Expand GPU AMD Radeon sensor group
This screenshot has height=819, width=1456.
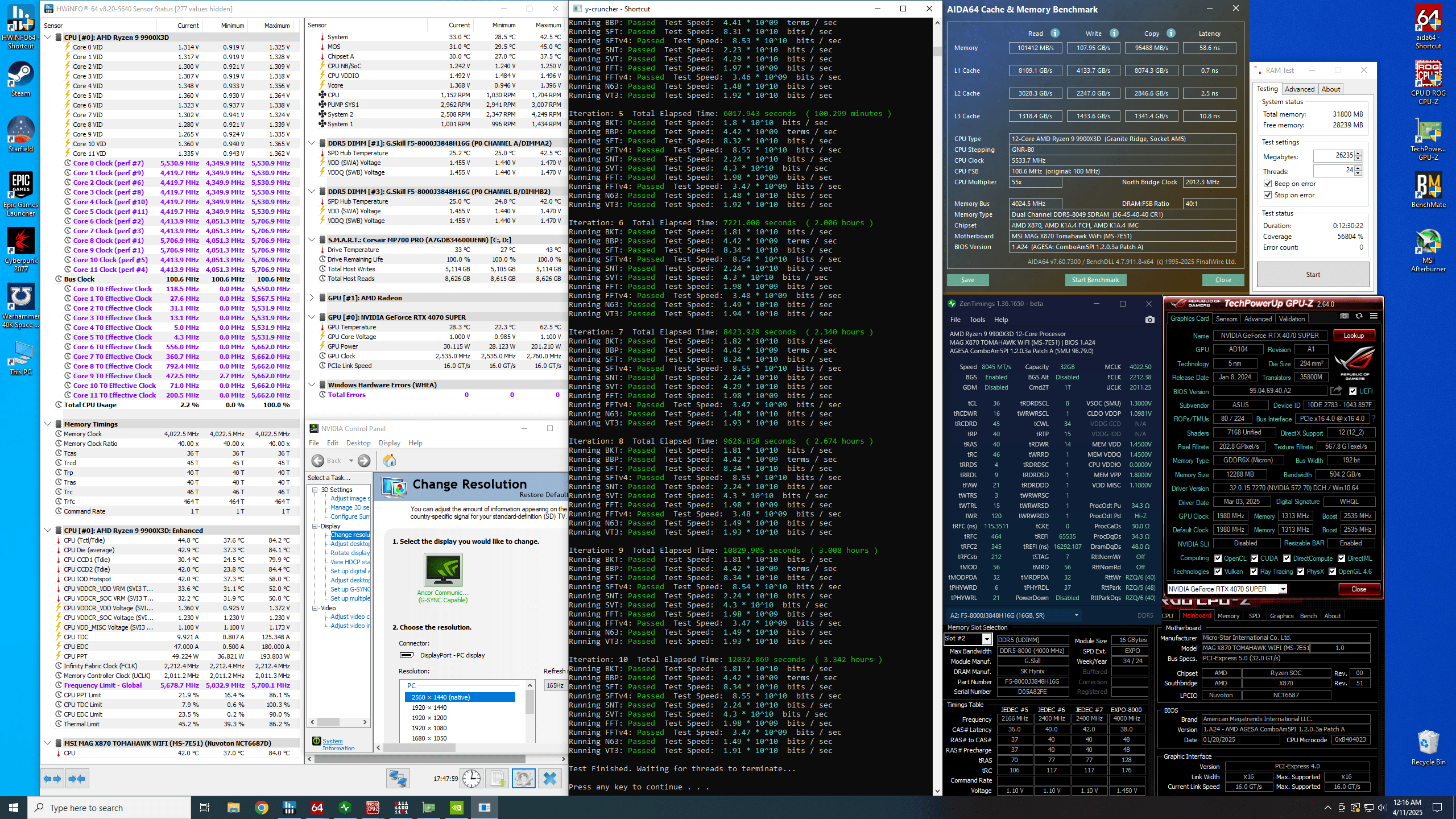click(x=312, y=298)
